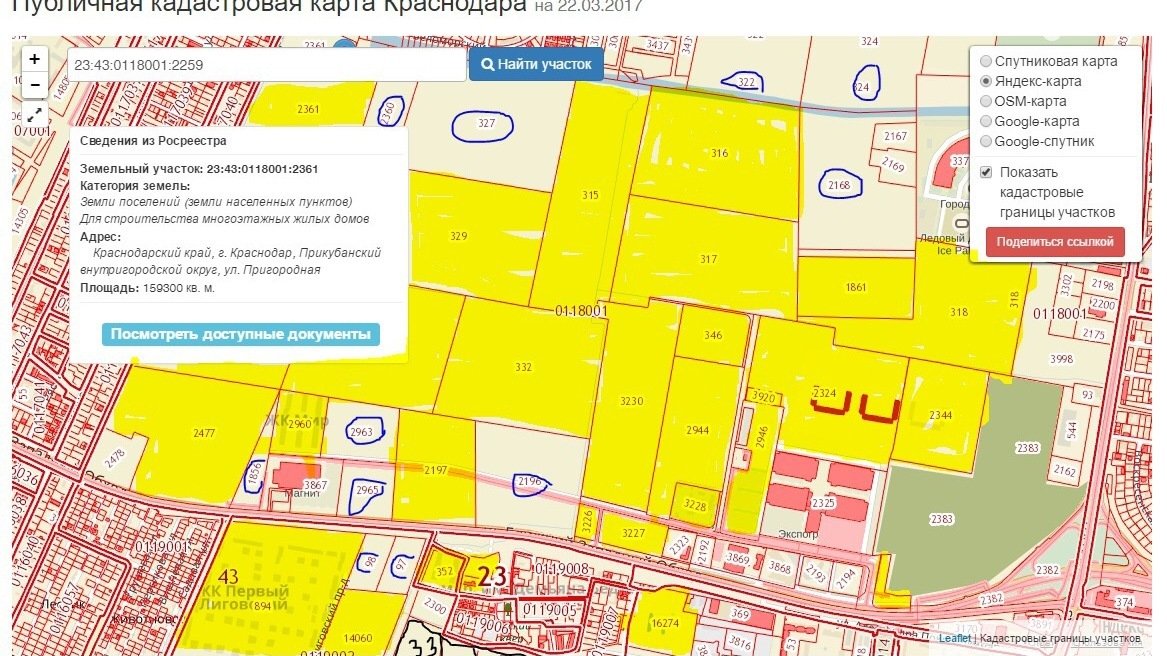Select the circled parcel 327
This screenshot has width=1167, height=656.
[486, 124]
